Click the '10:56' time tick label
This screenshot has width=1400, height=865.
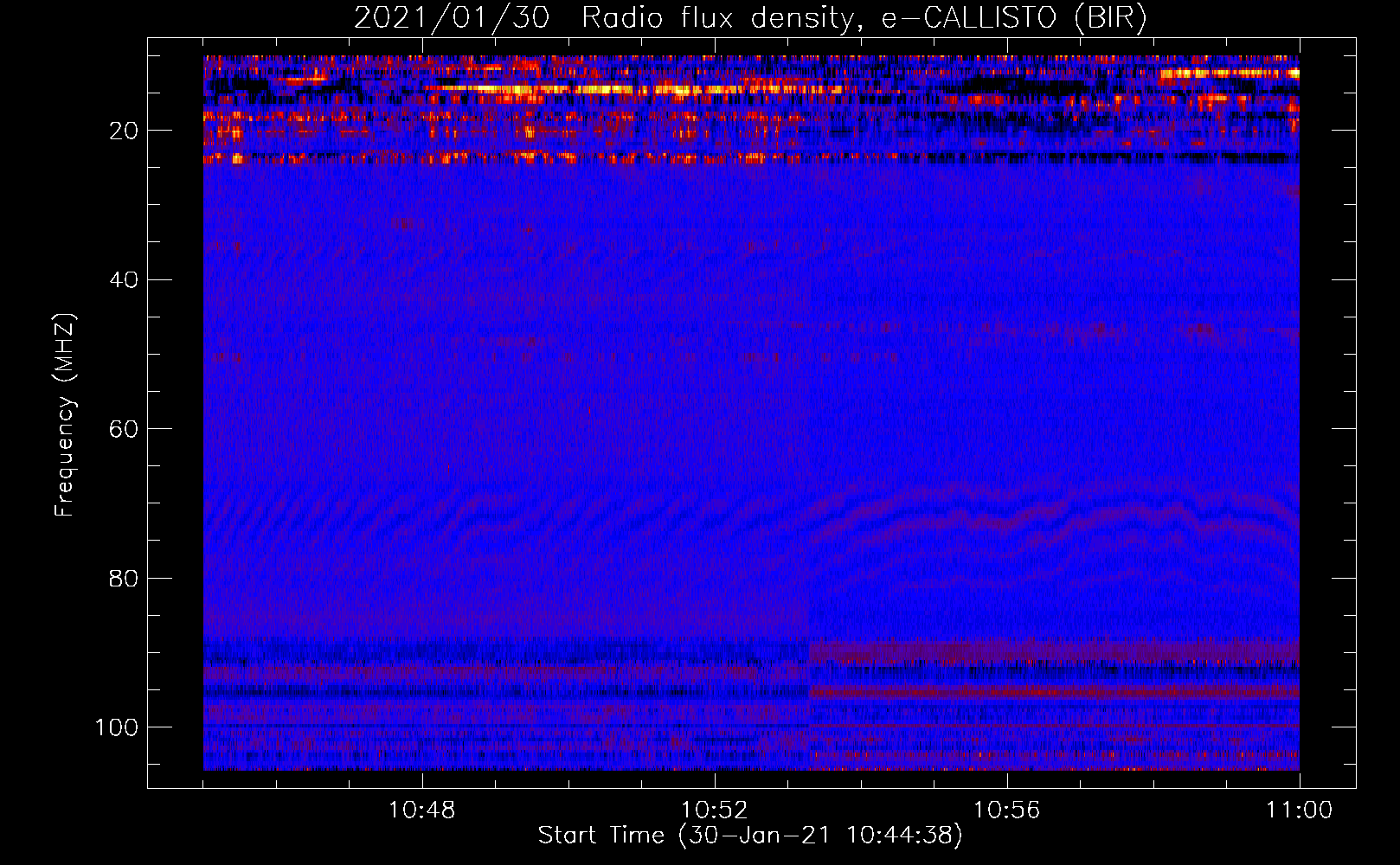coord(1006,811)
